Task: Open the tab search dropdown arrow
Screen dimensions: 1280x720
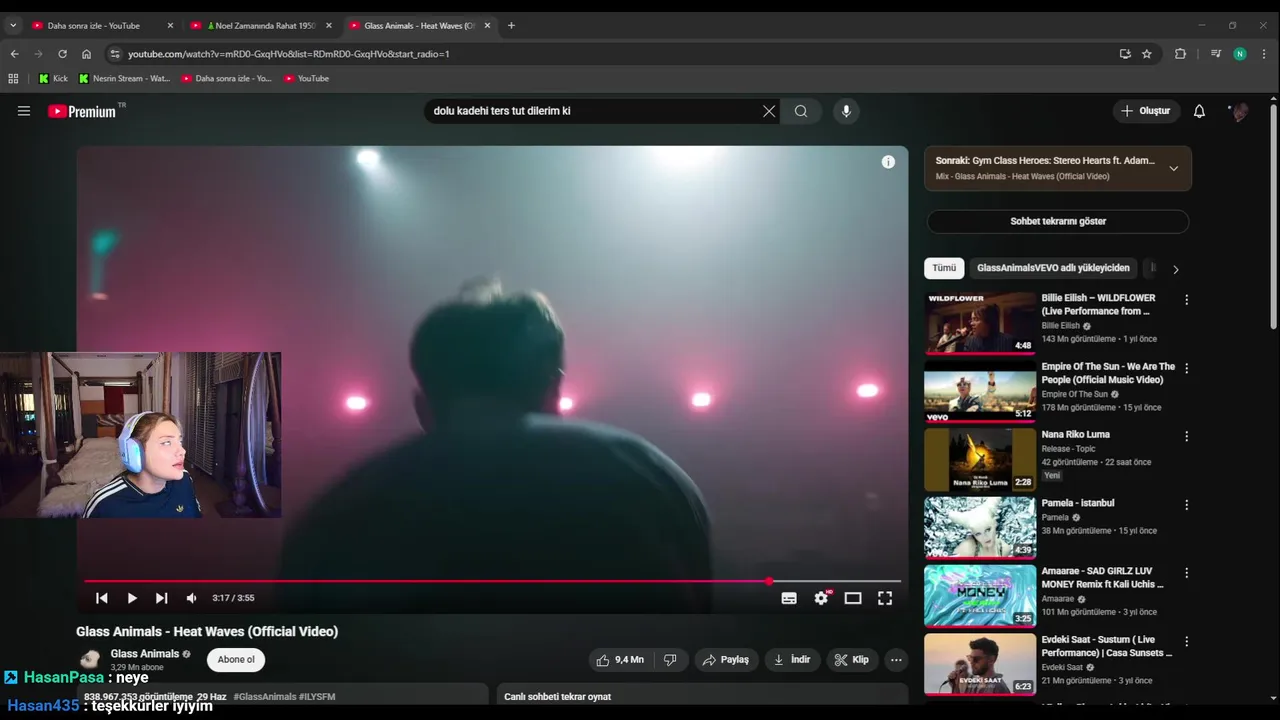Action: pyautogui.click(x=13, y=25)
